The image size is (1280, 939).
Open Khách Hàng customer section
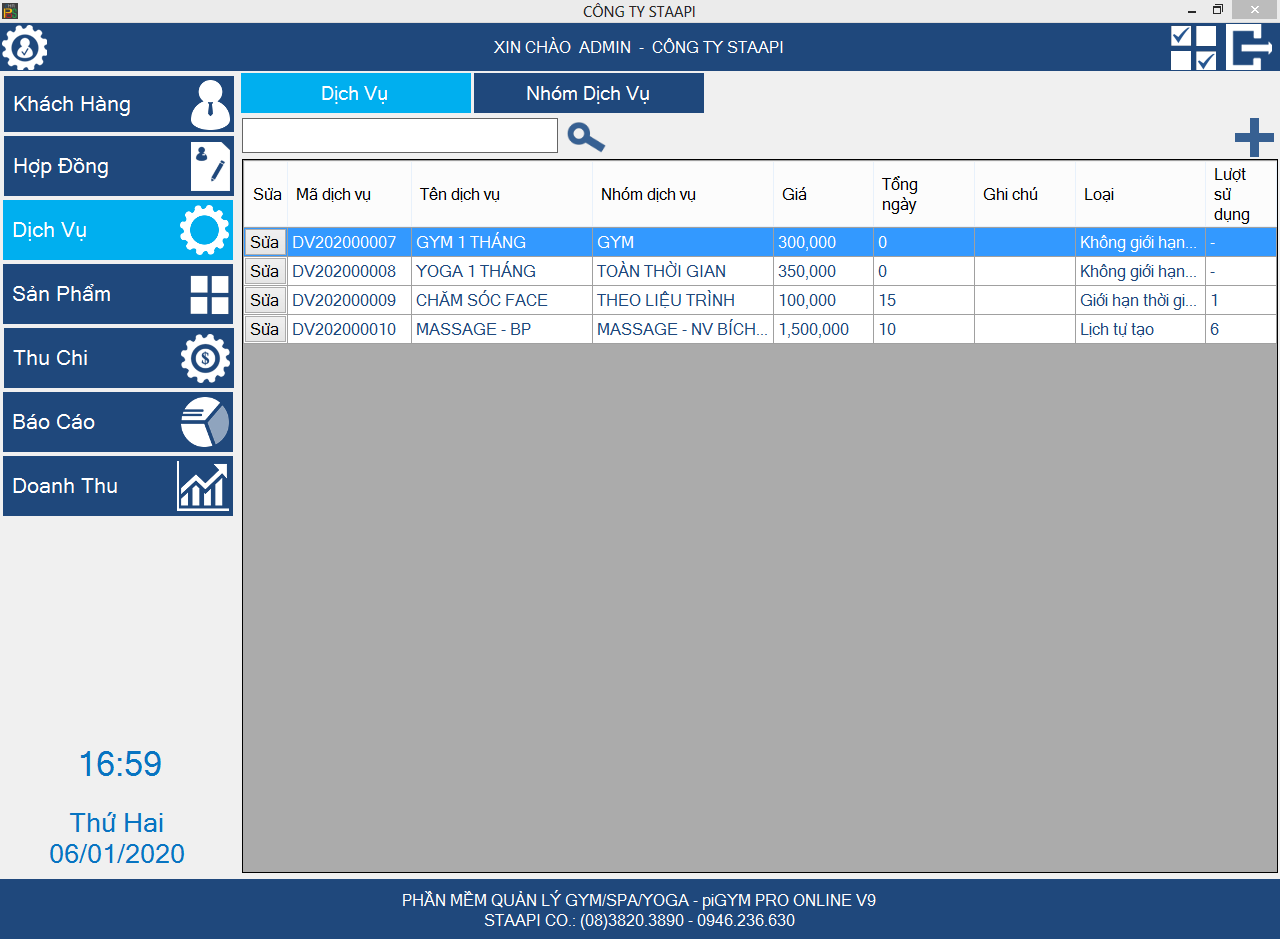click(119, 104)
